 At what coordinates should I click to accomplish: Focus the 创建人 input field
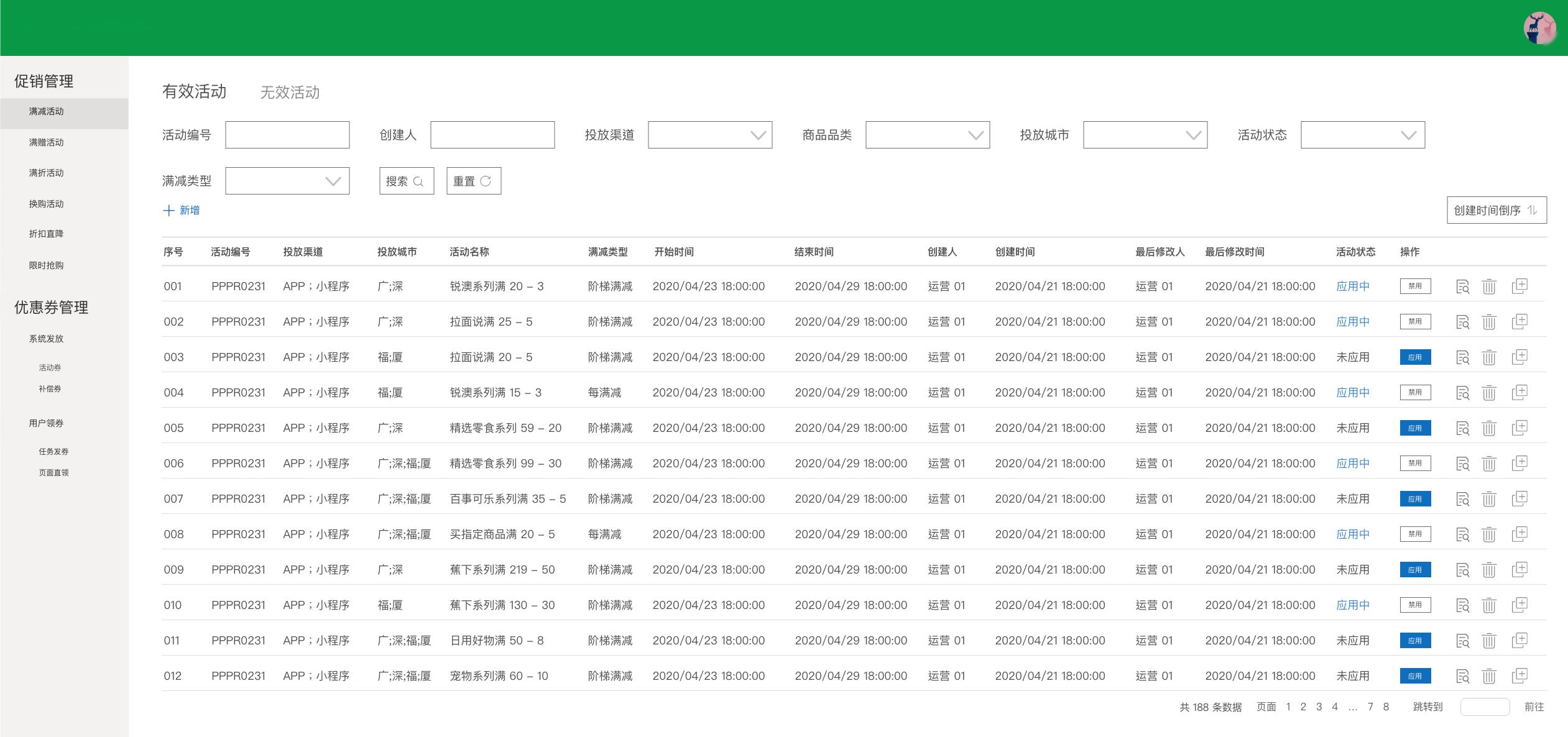[x=492, y=135]
